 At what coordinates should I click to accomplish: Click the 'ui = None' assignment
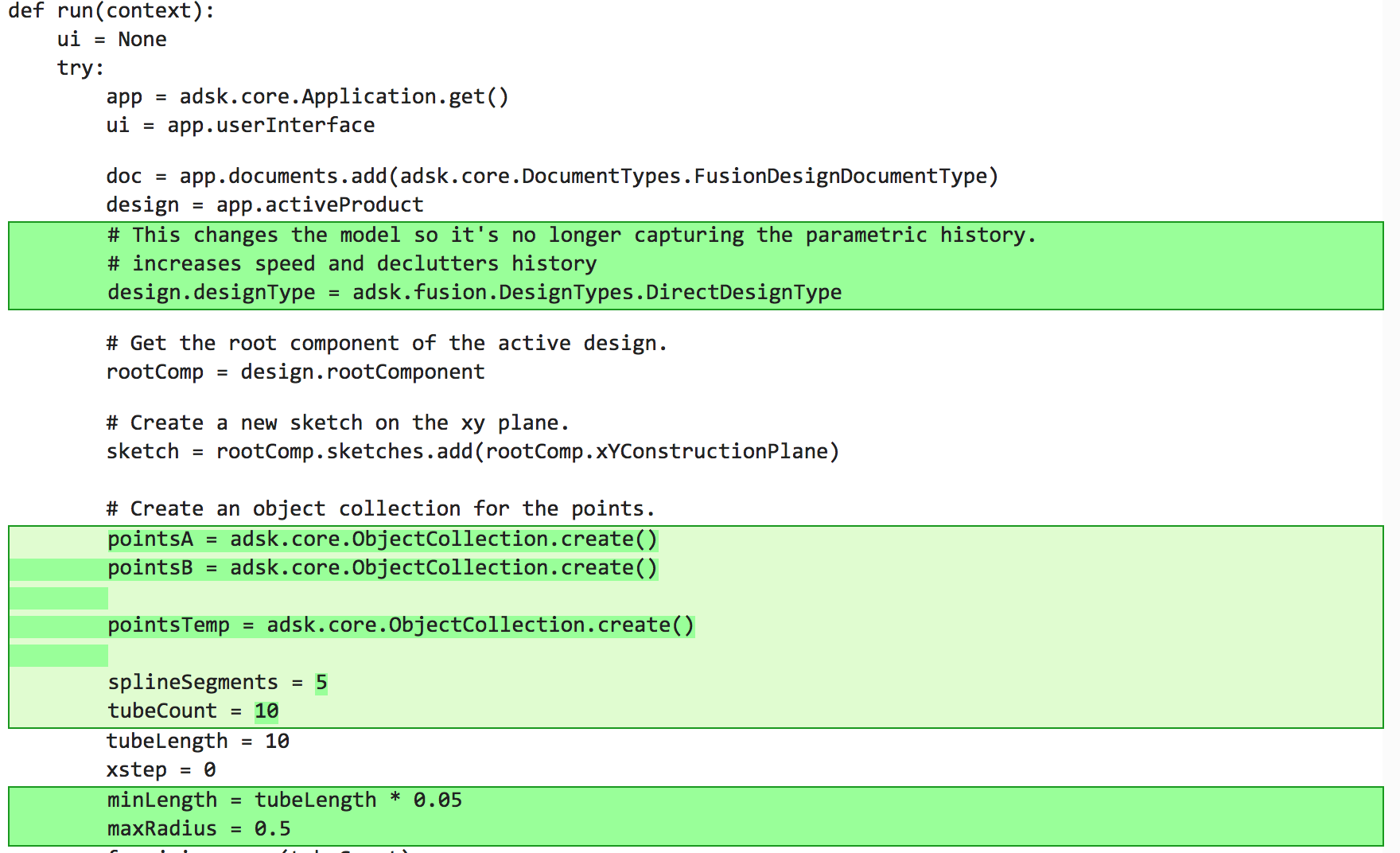pos(111,40)
